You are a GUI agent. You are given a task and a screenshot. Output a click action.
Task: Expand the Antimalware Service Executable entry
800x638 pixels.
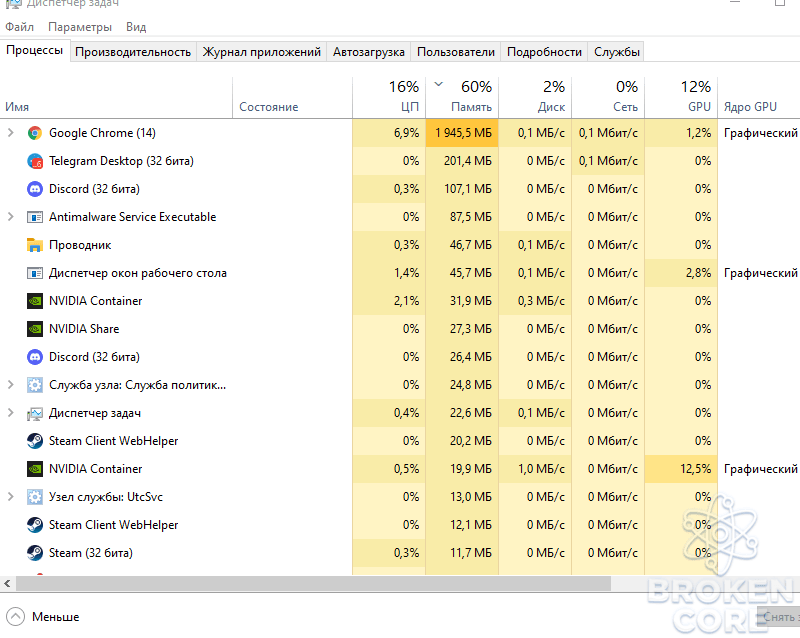pos(10,217)
